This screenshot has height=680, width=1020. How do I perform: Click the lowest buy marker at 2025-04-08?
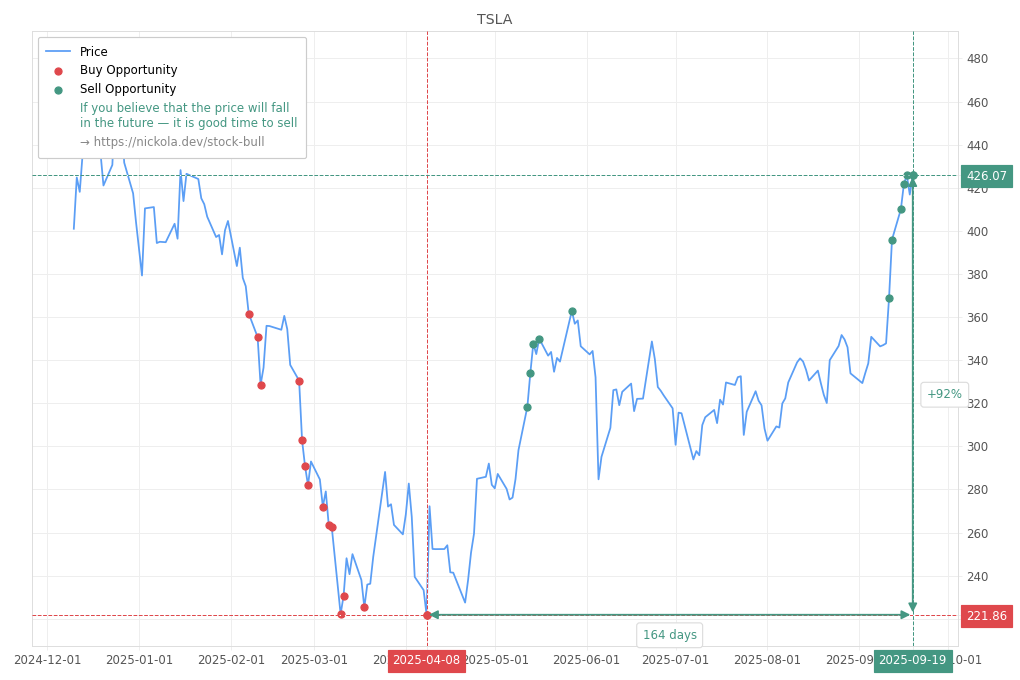click(427, 615)
